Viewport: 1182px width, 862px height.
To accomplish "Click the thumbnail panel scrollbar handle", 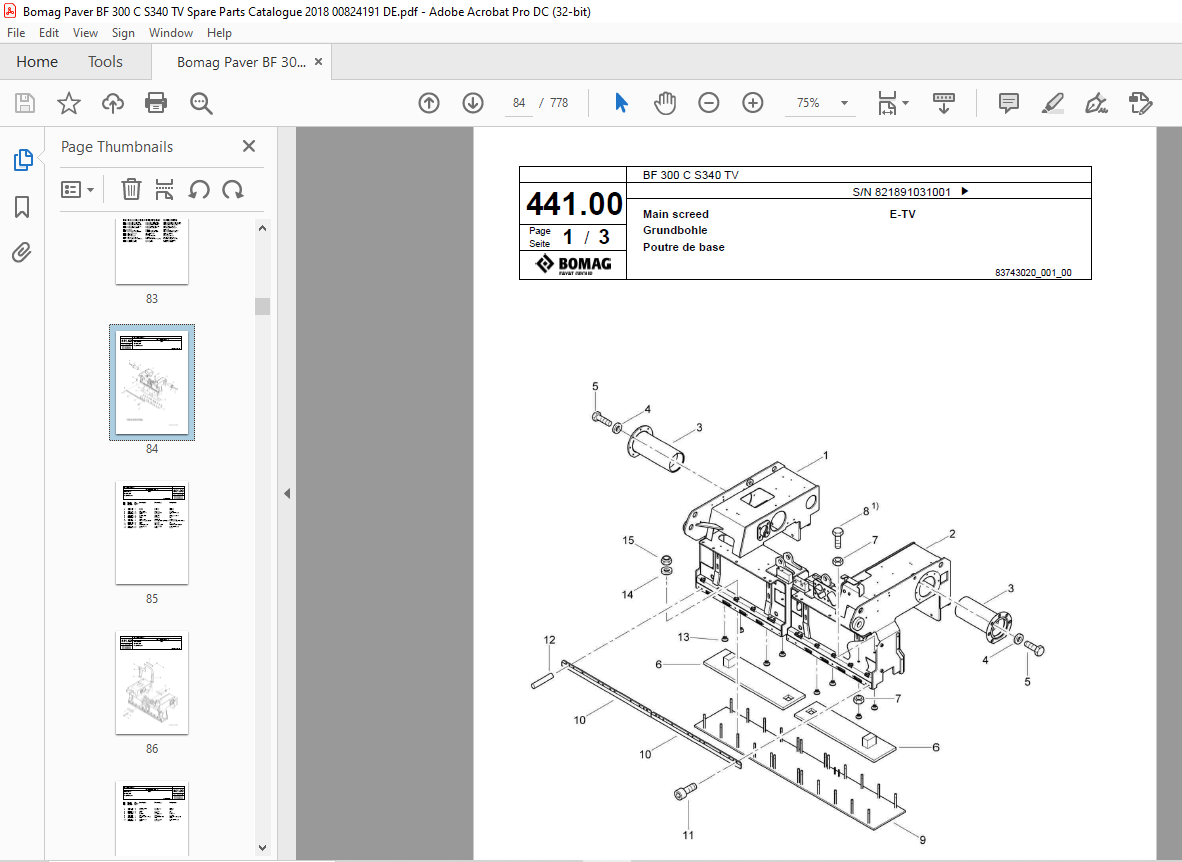I will pyautogui.click(x=262, y=305).
